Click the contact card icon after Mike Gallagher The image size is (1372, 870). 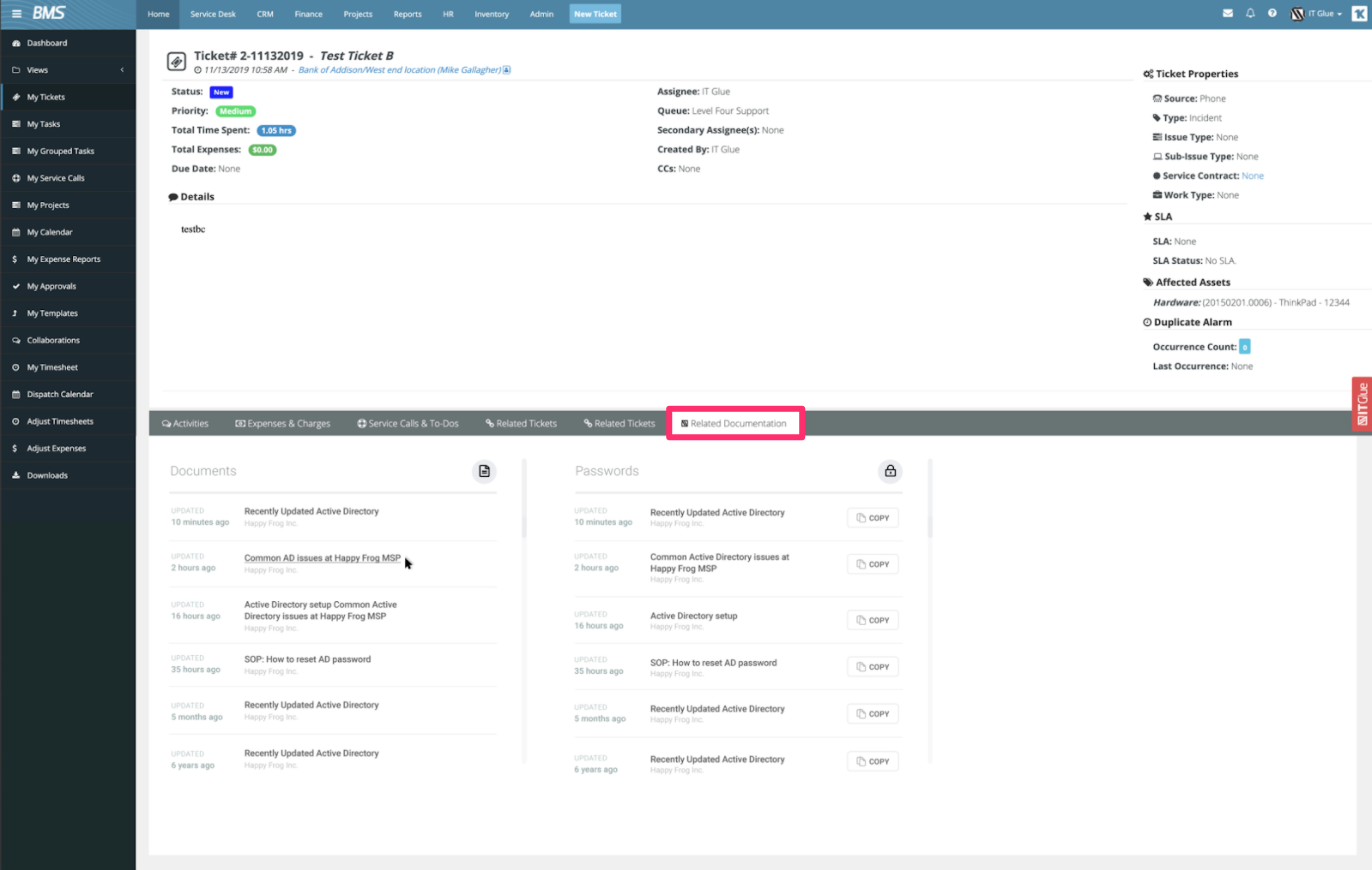(507, 70)
